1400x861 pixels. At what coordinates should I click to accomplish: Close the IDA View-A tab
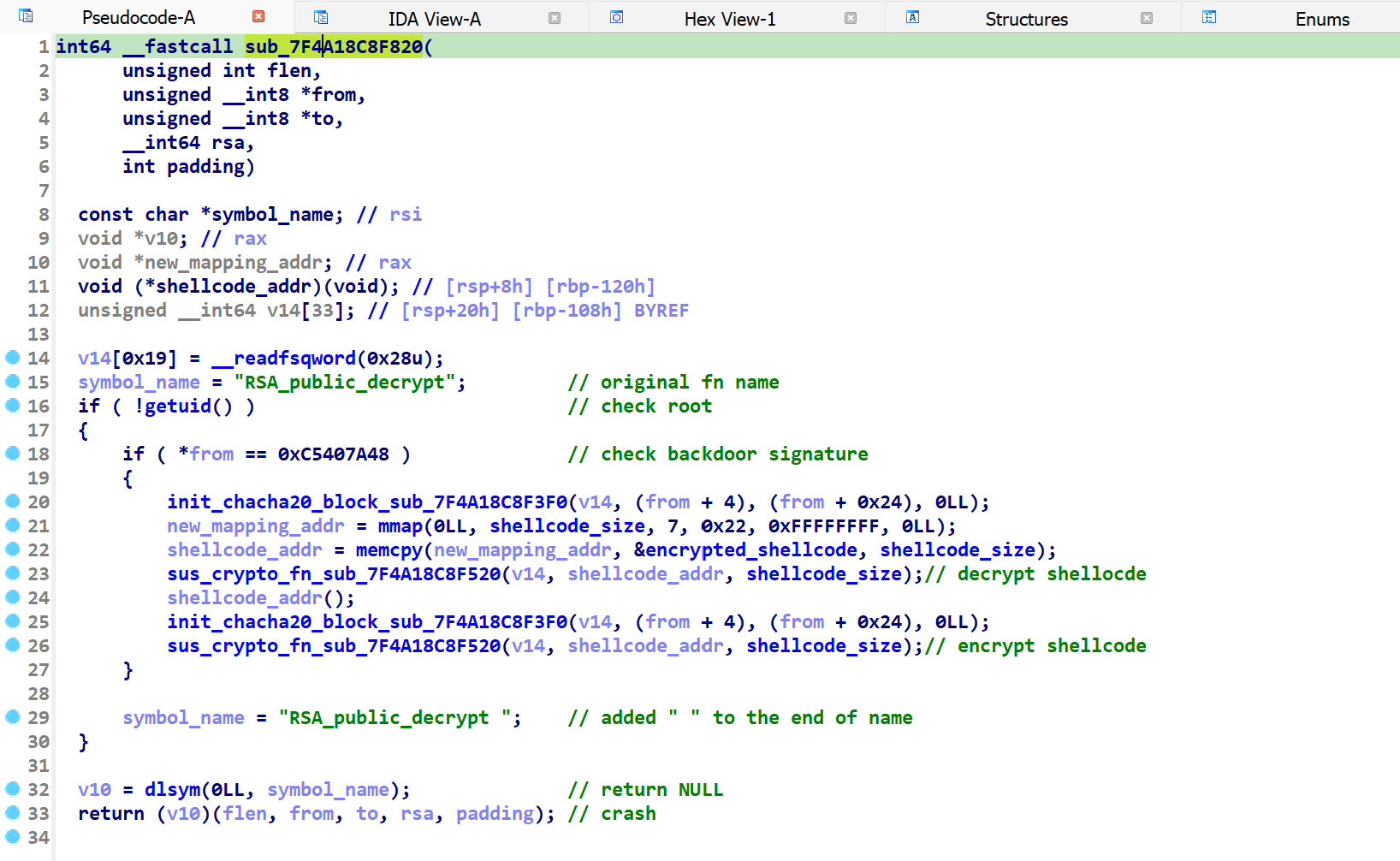[555, 18]
